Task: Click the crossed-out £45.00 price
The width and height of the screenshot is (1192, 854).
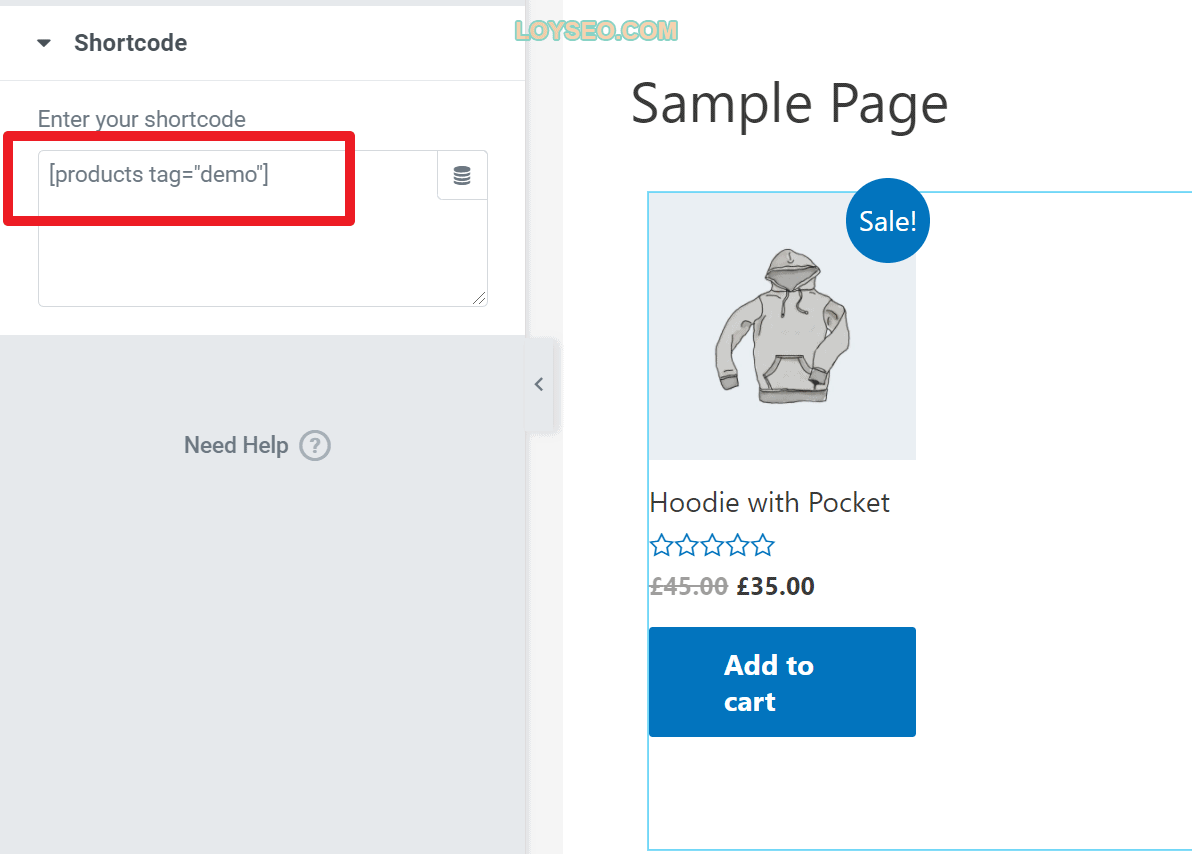Action: [x=689, y=586]
